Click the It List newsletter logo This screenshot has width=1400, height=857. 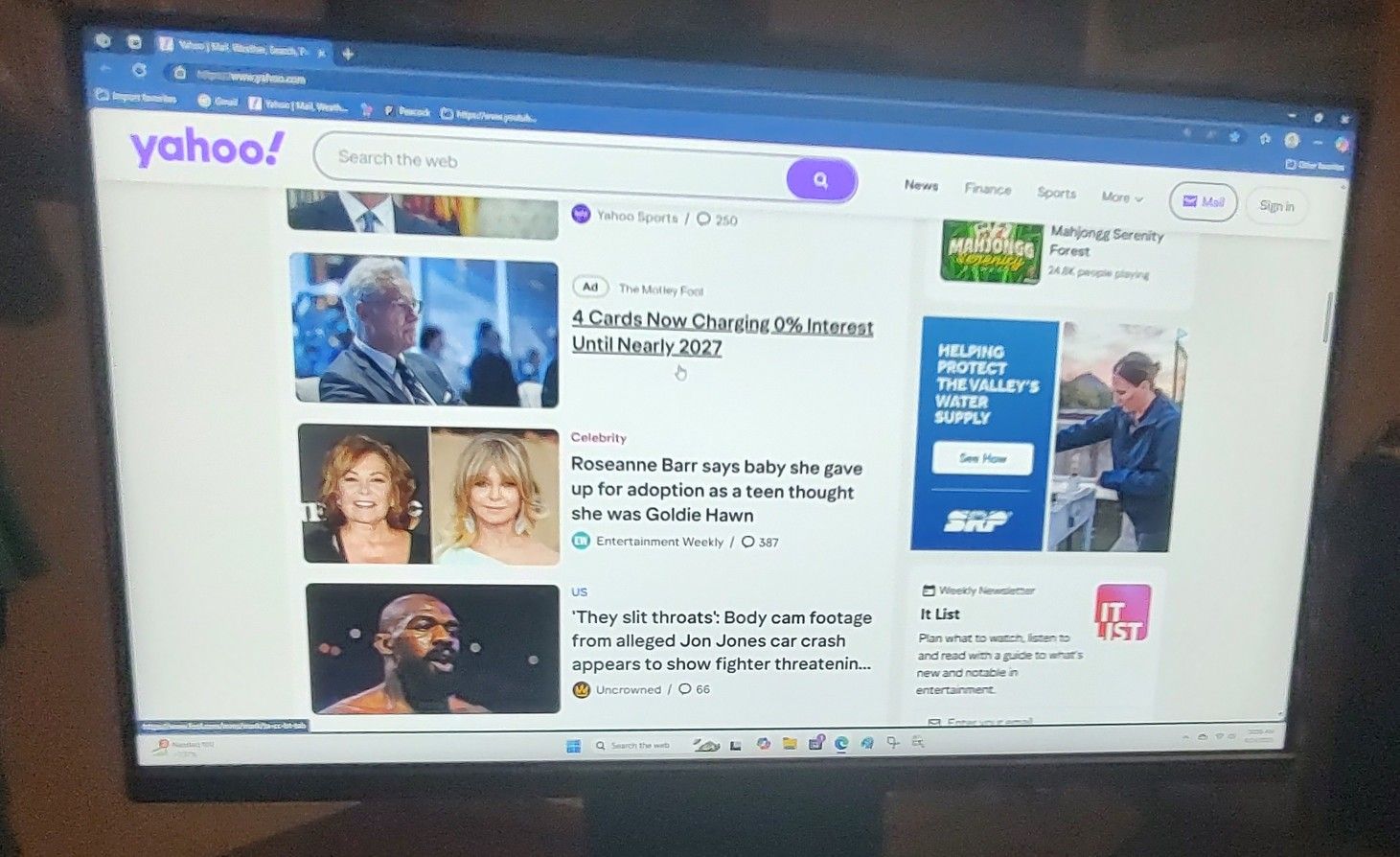click(x=1123, y=613)
